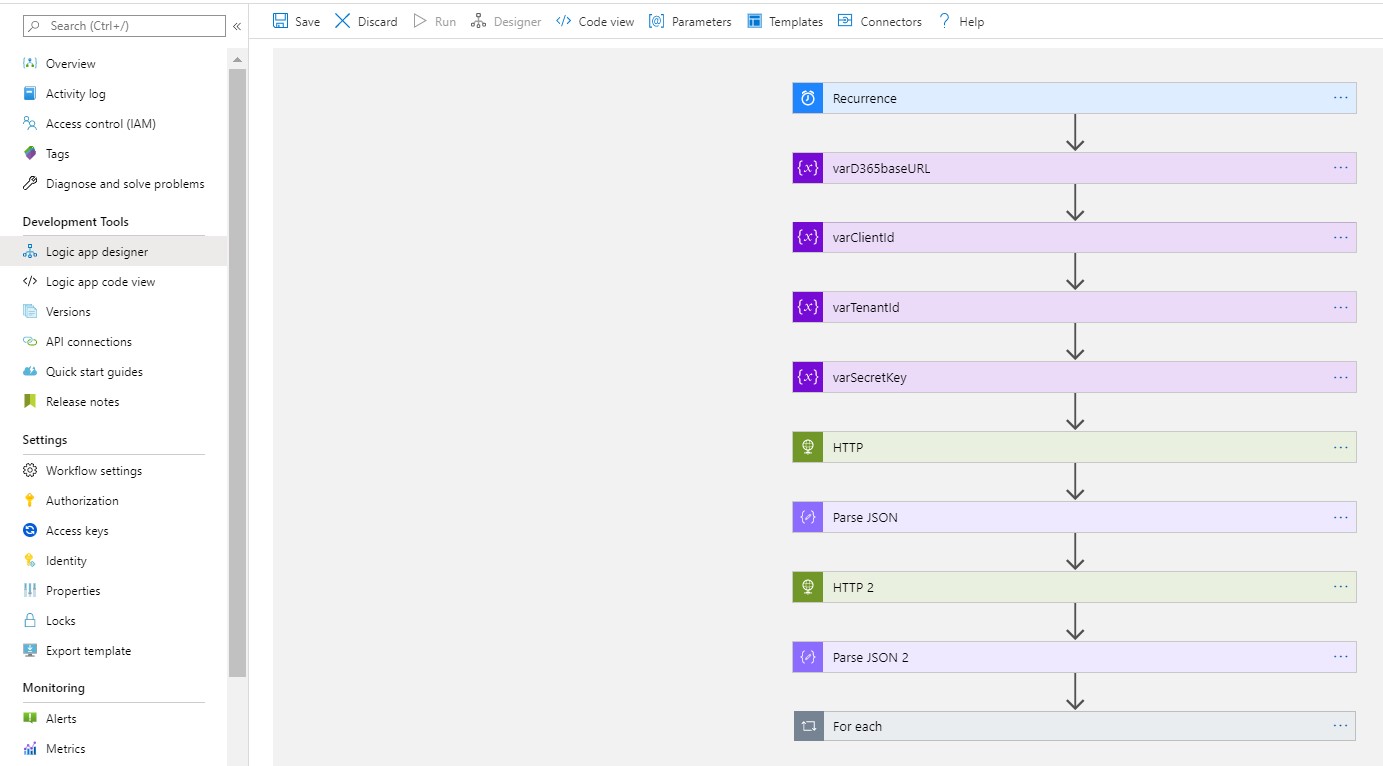Open the ellipsis menu on Parse JSON 2
The image size is (1383, 766).
[x=1340, y=657]
